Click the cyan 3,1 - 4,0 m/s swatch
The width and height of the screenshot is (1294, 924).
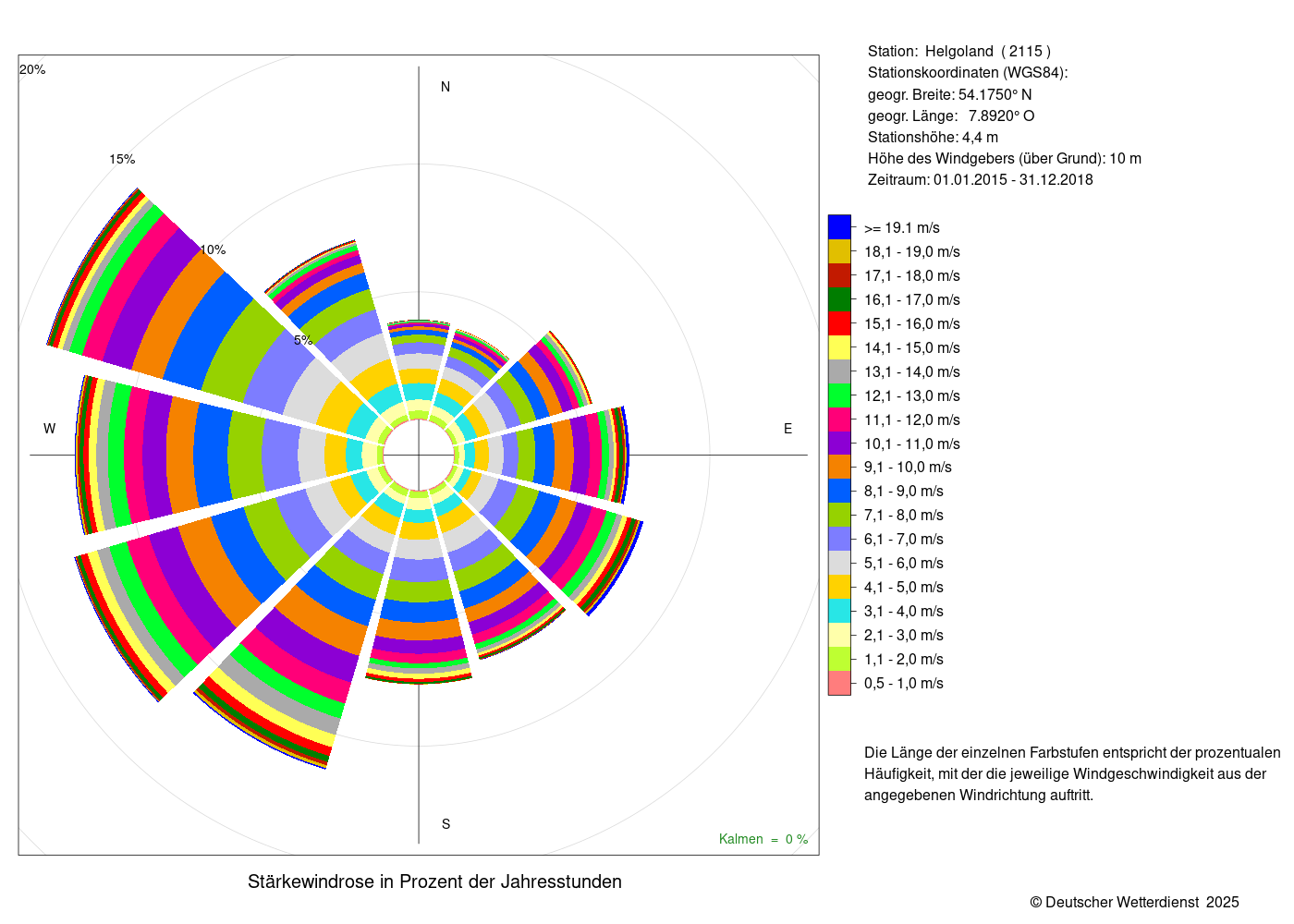click(839, 611)
